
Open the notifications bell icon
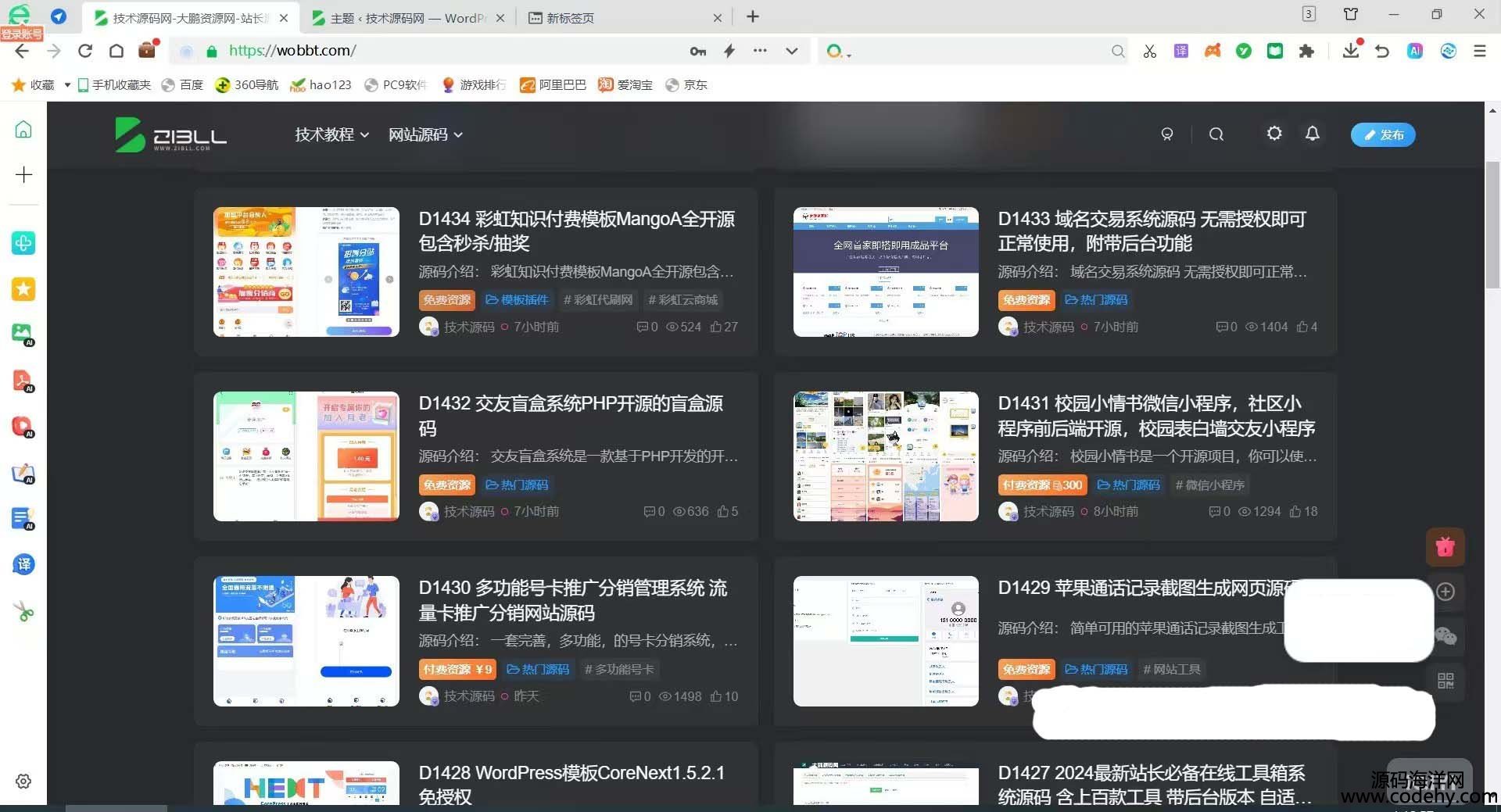coord(1313,134)
